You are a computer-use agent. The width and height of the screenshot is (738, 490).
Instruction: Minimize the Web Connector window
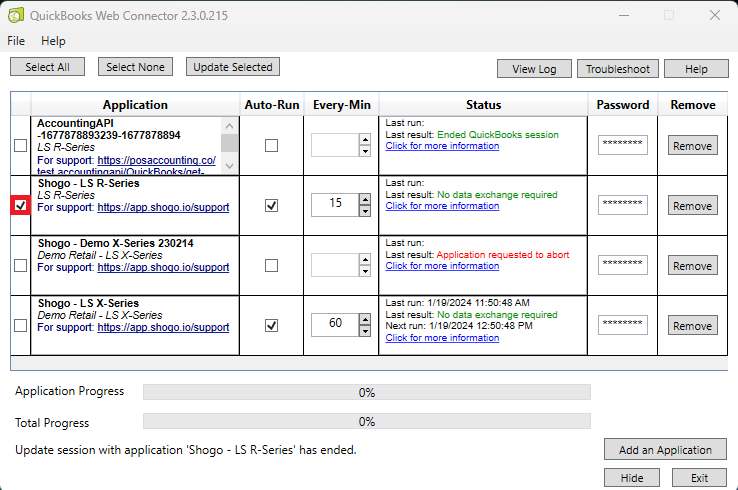[624, 16]
